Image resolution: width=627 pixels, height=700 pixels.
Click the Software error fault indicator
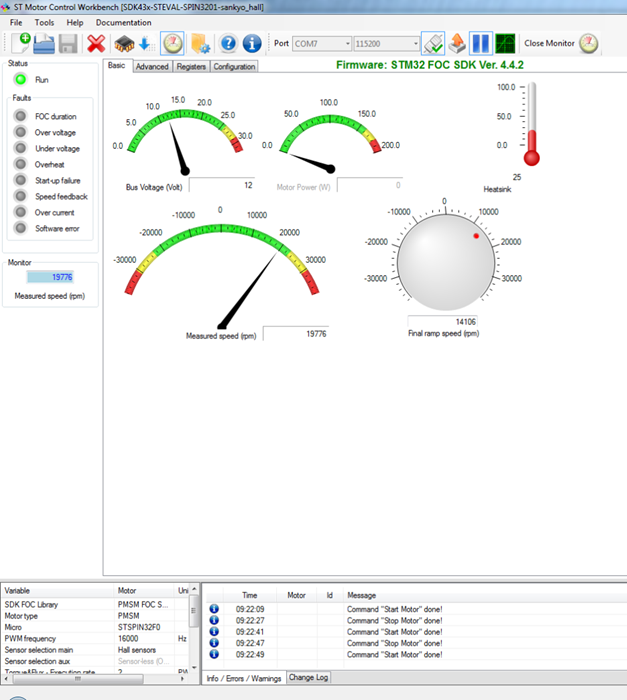click(20, 228)
